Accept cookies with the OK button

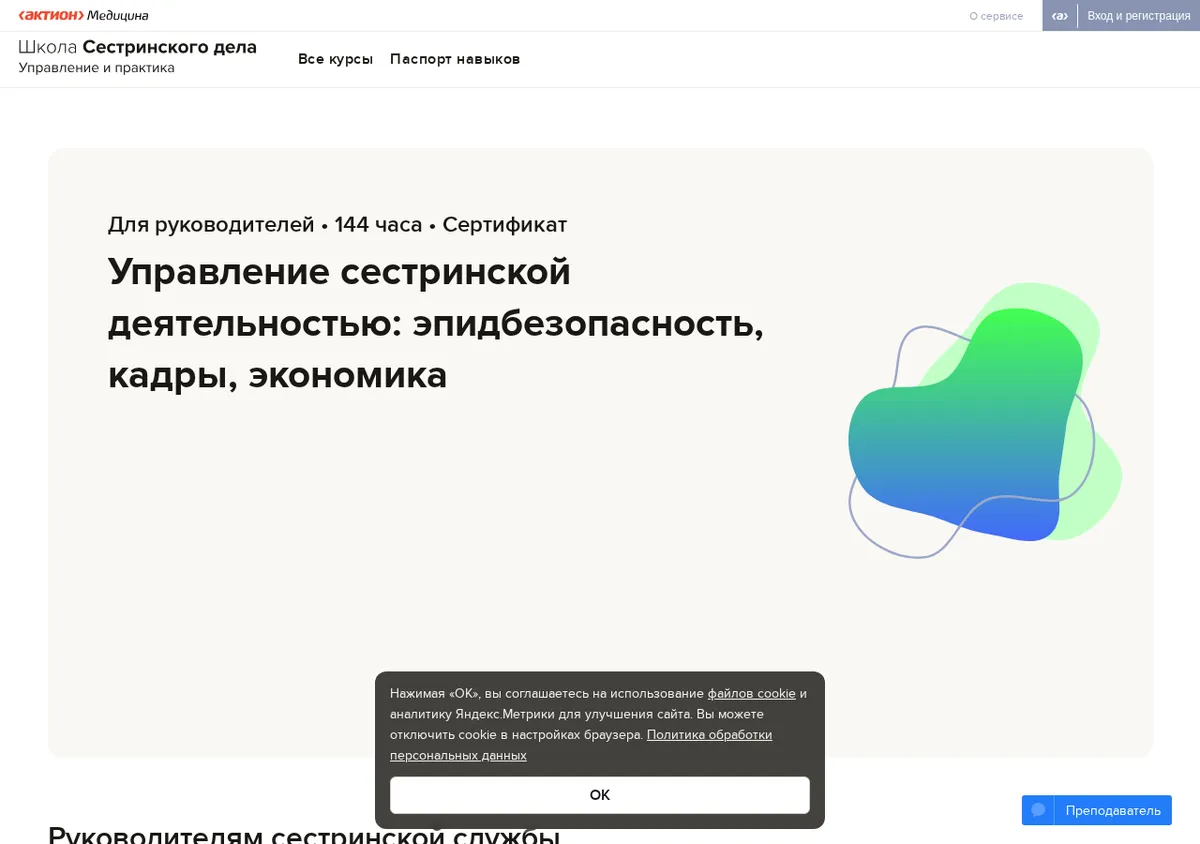pyautogui.click(x=600, y=795)
